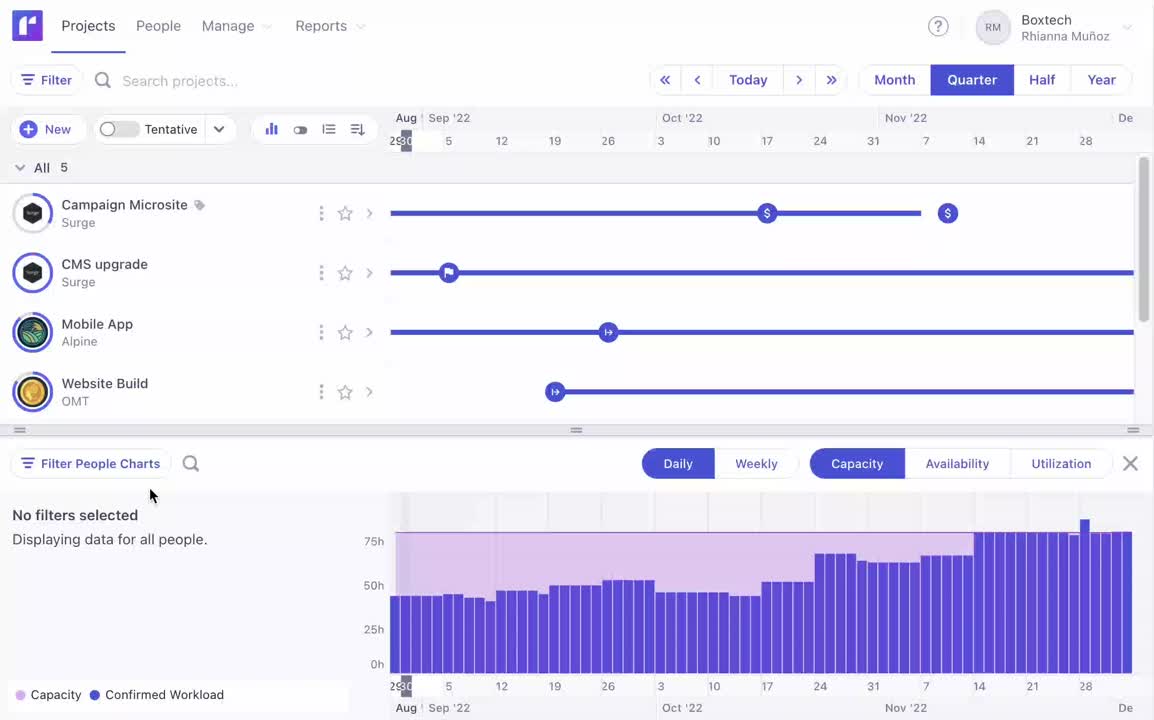Jump forward with the double-arrow icon

(831, 80)
